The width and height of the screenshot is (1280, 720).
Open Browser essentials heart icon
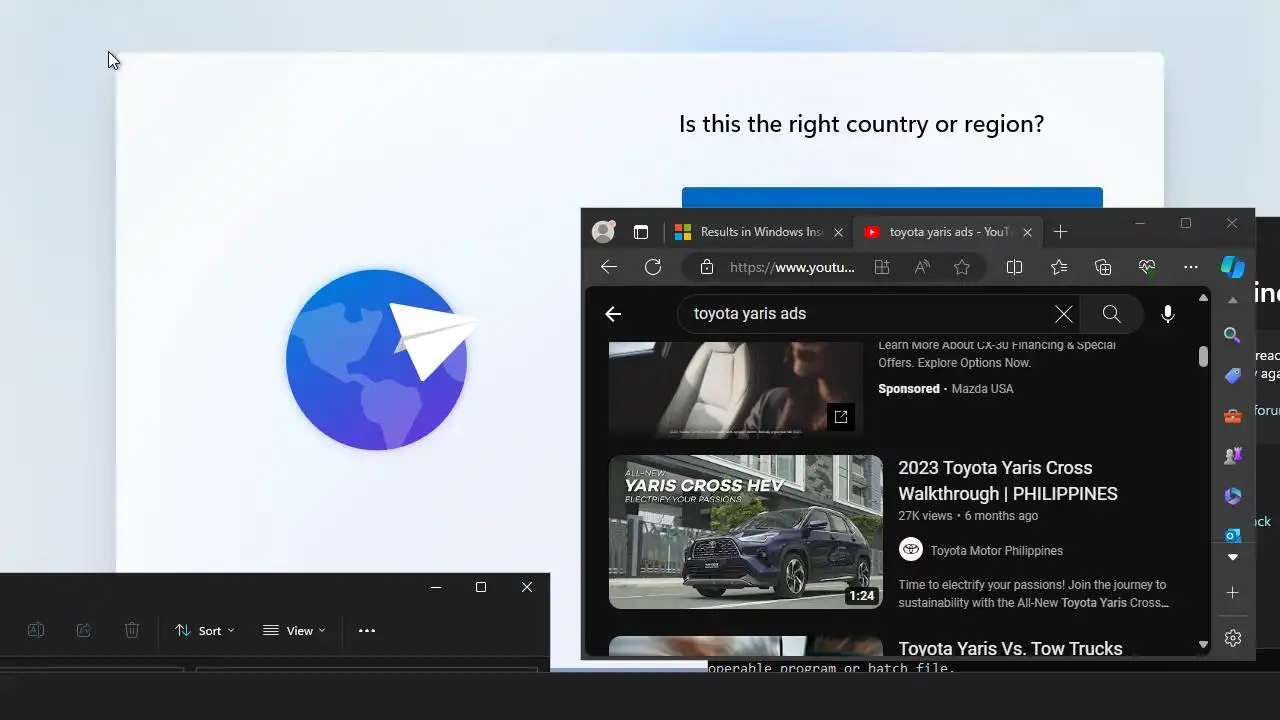pos(1147,267)
